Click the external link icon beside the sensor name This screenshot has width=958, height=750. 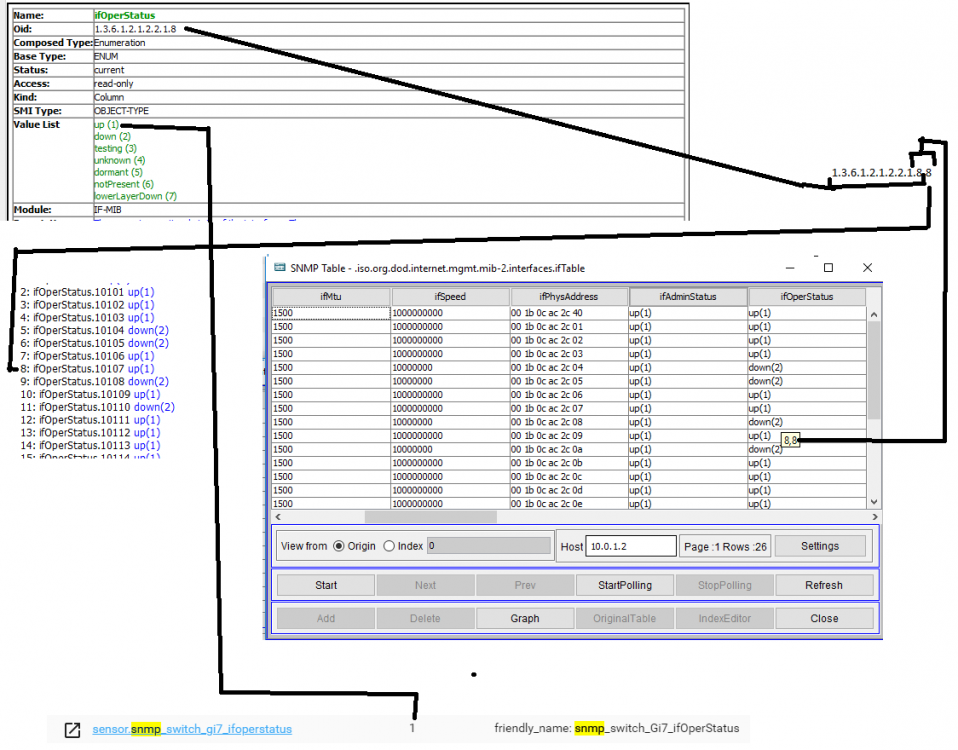[x=71, y=730]
